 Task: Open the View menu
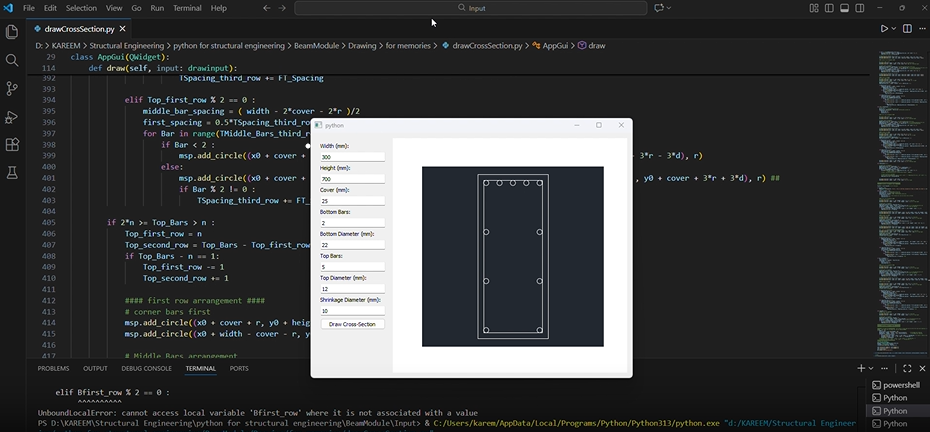tap(114, 8)
